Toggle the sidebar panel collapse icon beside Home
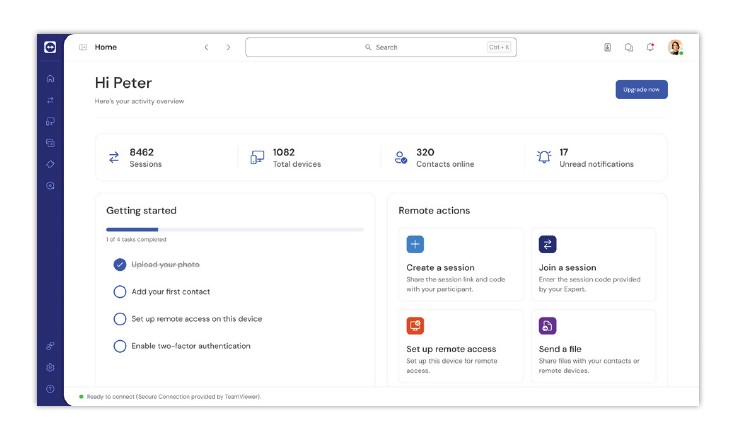740x444 pixels. 83,47
